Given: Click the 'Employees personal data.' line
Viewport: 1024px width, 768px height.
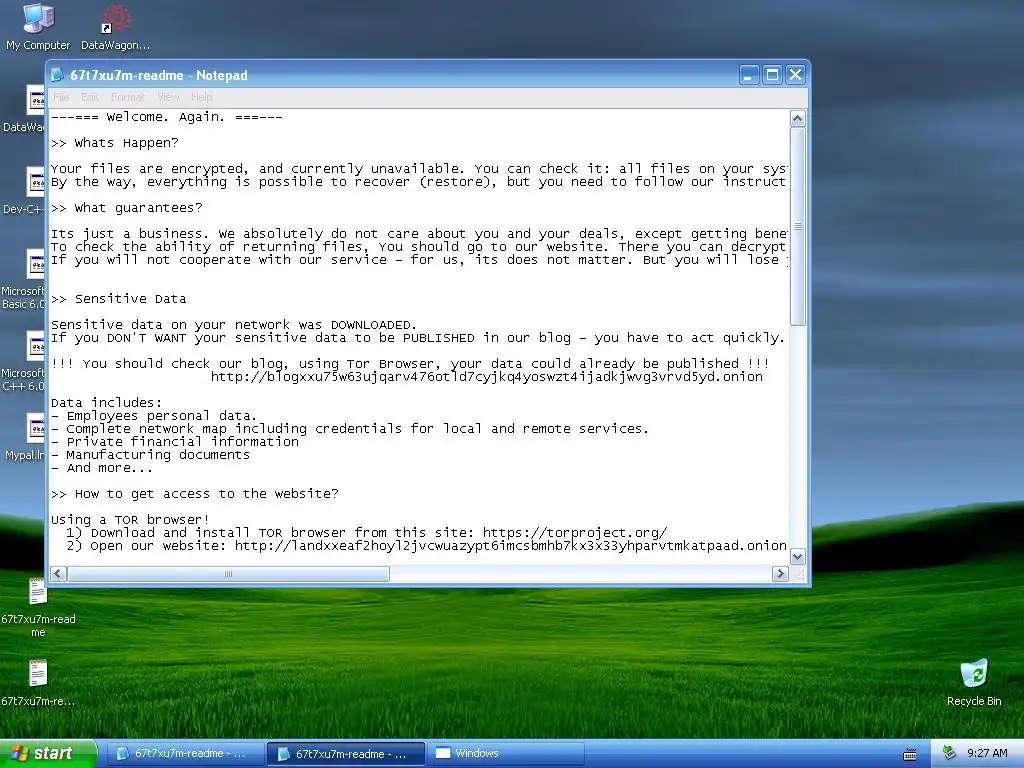Looking at the screenshot, I should 154,416.
